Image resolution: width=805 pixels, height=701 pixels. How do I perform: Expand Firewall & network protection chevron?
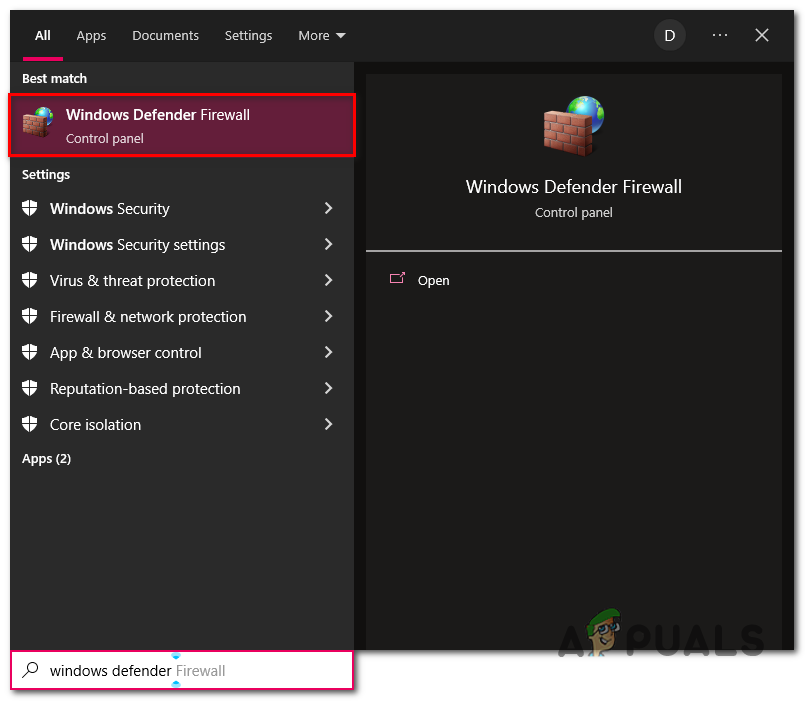coord(329,316)
